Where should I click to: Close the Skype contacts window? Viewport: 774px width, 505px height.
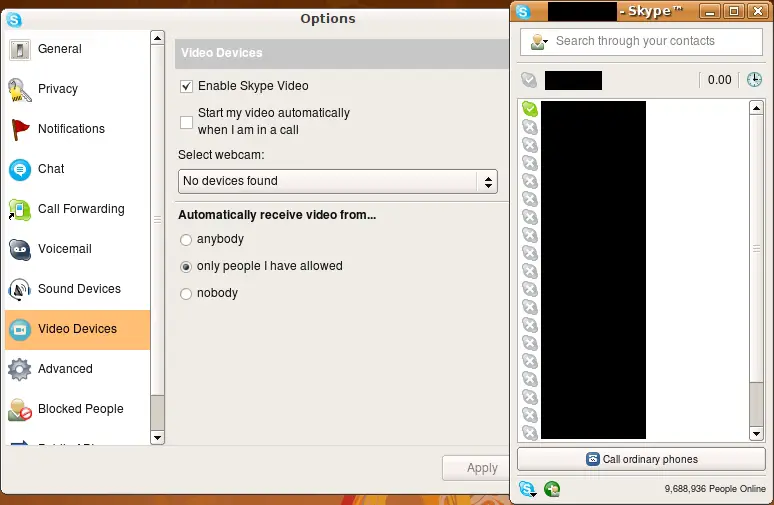(x=758, y=11)
